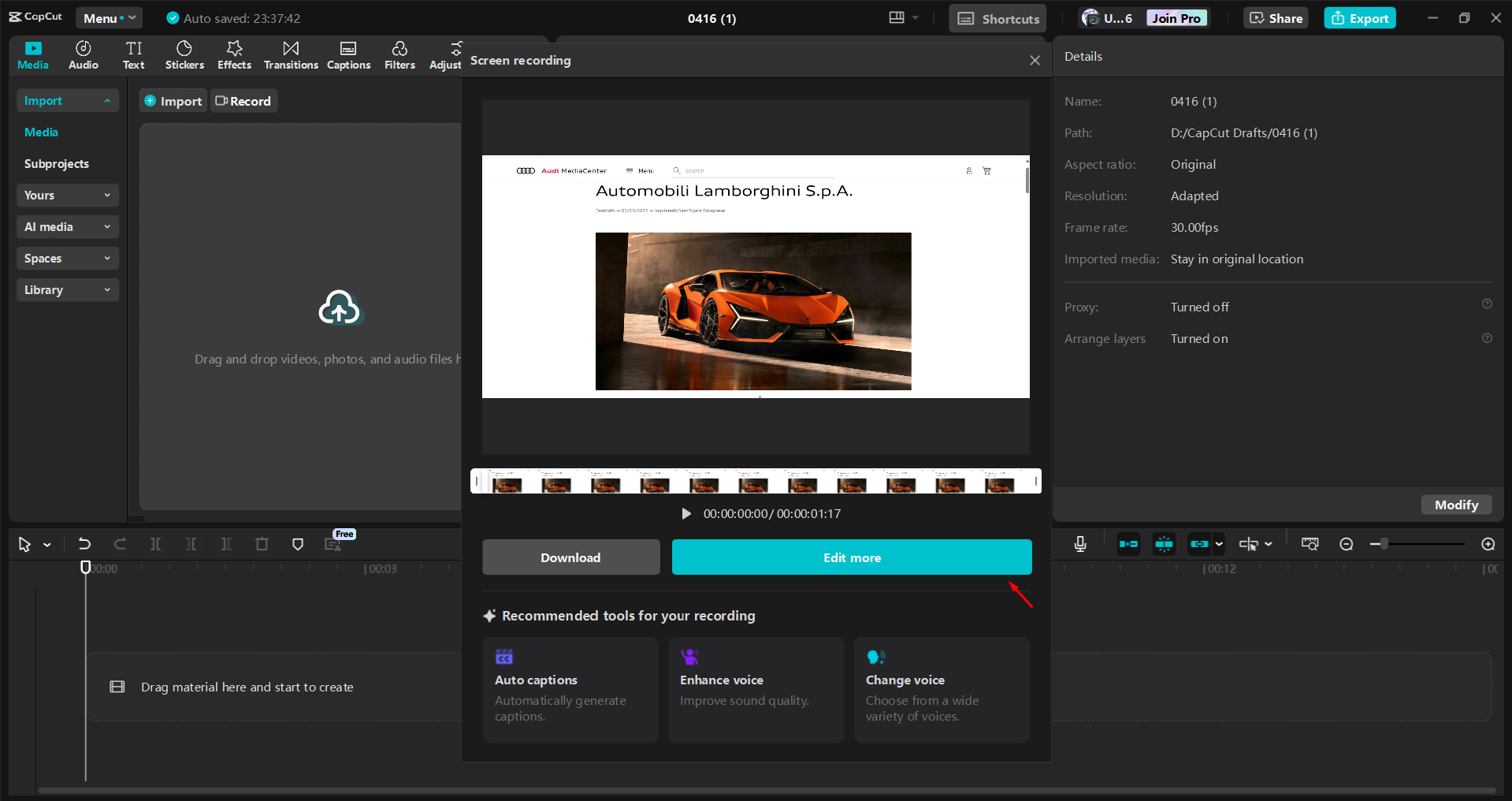Viewport: 1512px width, 801px height.
Task: Zoom out the timeline with minus icon
Action: click(x=1347, y=544)
